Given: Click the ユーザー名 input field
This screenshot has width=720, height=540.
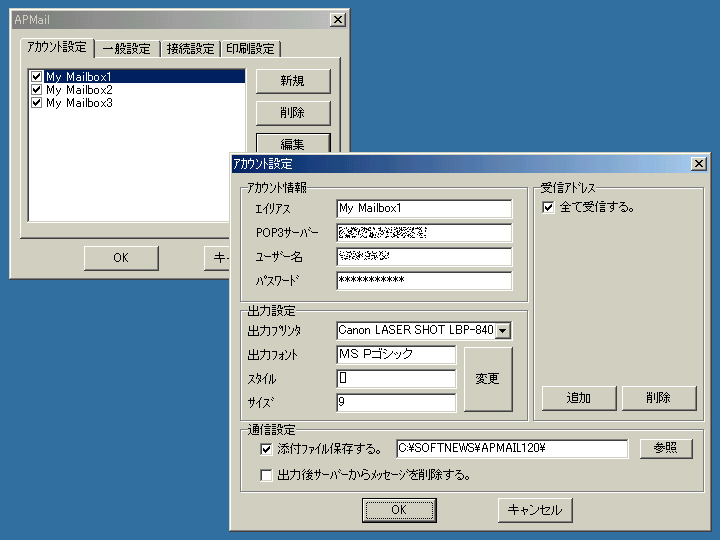Looking at the screenshot, I should [x=424, y=257].
